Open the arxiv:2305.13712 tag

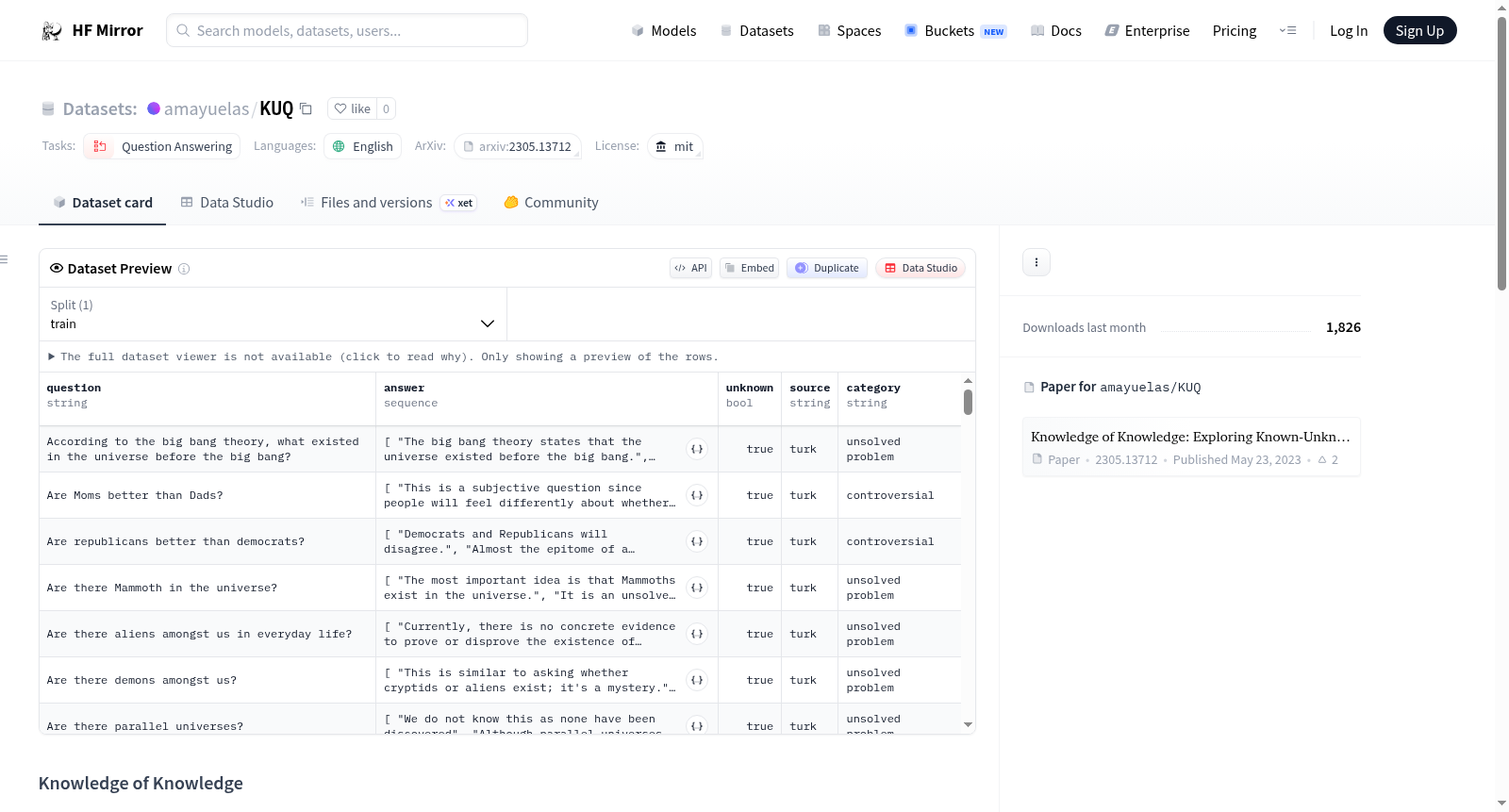(x=518, y=146)
